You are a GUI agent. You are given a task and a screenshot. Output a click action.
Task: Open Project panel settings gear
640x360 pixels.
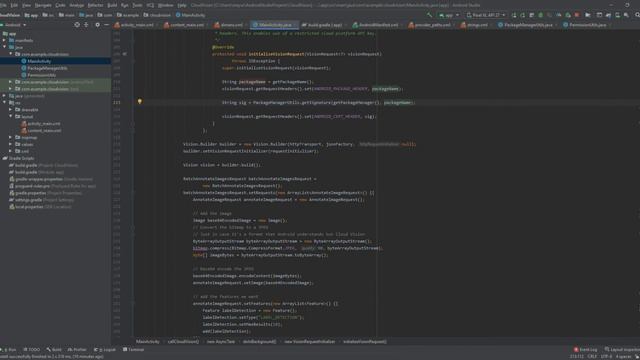97,25
